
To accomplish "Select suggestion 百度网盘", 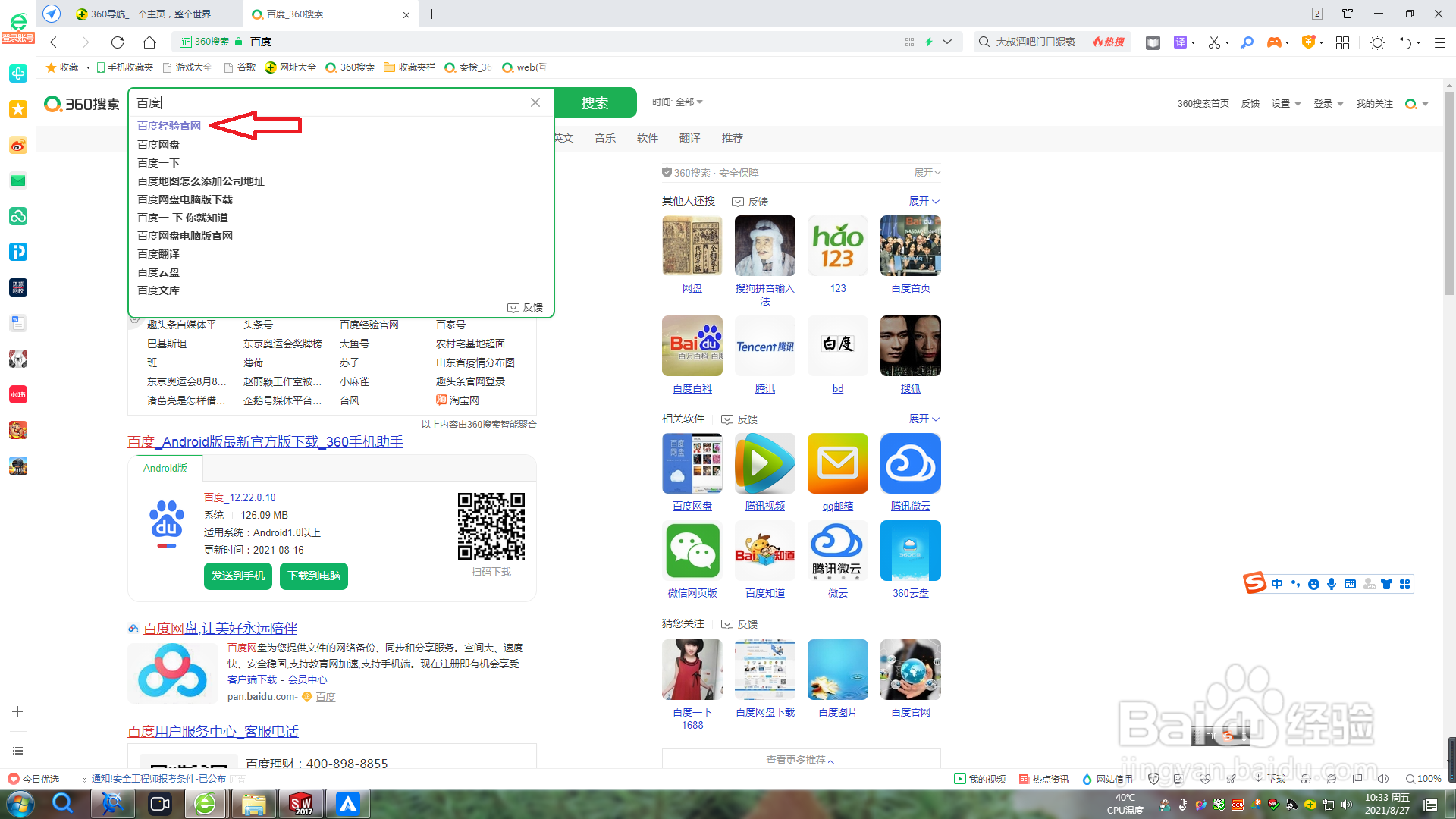I will pyautogui.click(x=158, y=145).
